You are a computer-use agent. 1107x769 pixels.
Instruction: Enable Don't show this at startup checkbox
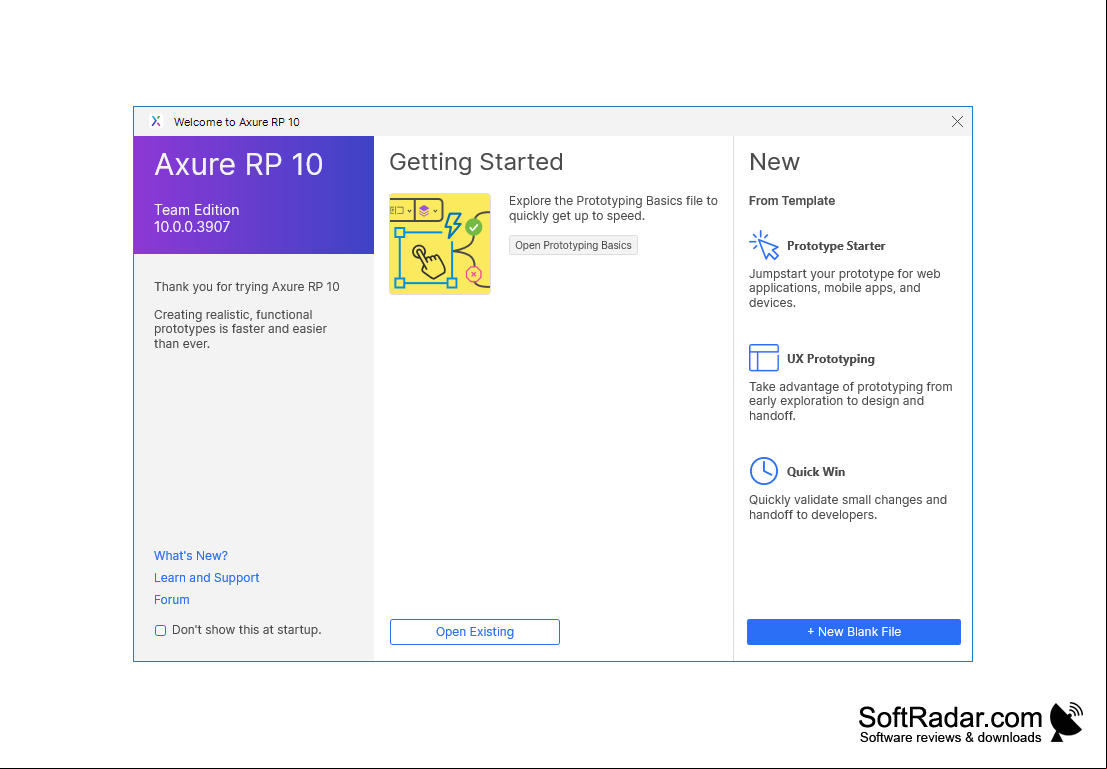point(160,631)
